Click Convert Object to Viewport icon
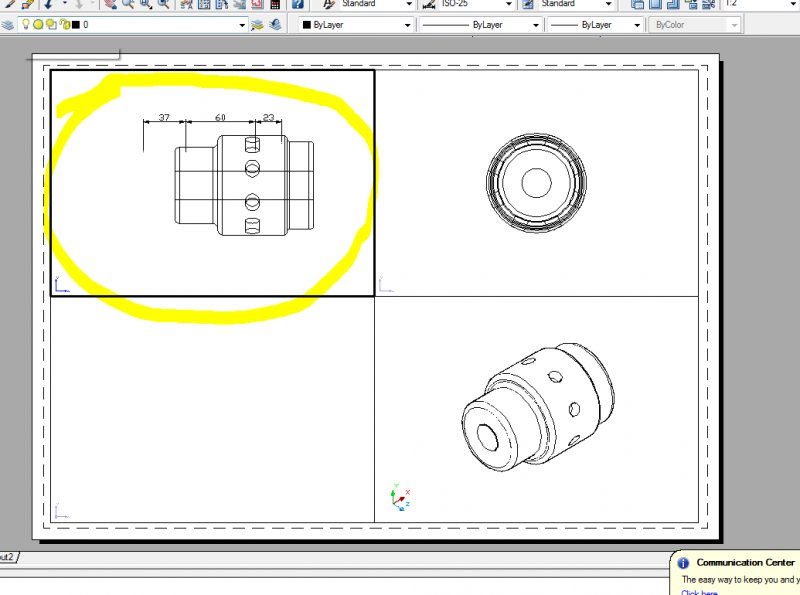The width and height of the screenshot is (800, 595). (x=691, y=4)
